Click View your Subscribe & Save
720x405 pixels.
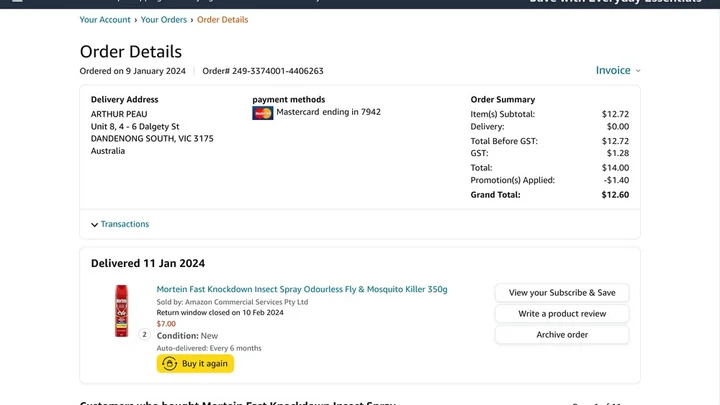click(562, 293)
